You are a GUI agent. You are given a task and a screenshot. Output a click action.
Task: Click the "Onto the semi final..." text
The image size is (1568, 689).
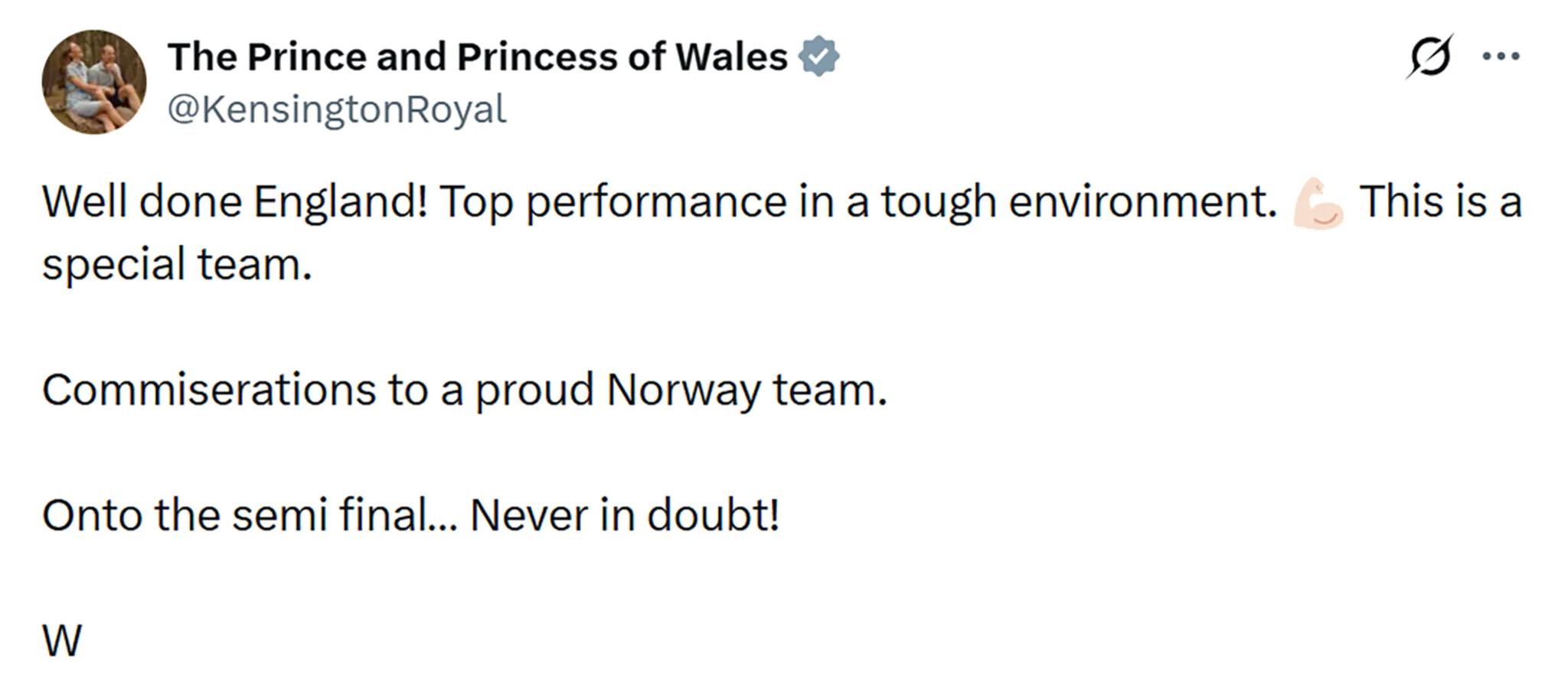tap(250, 515)
